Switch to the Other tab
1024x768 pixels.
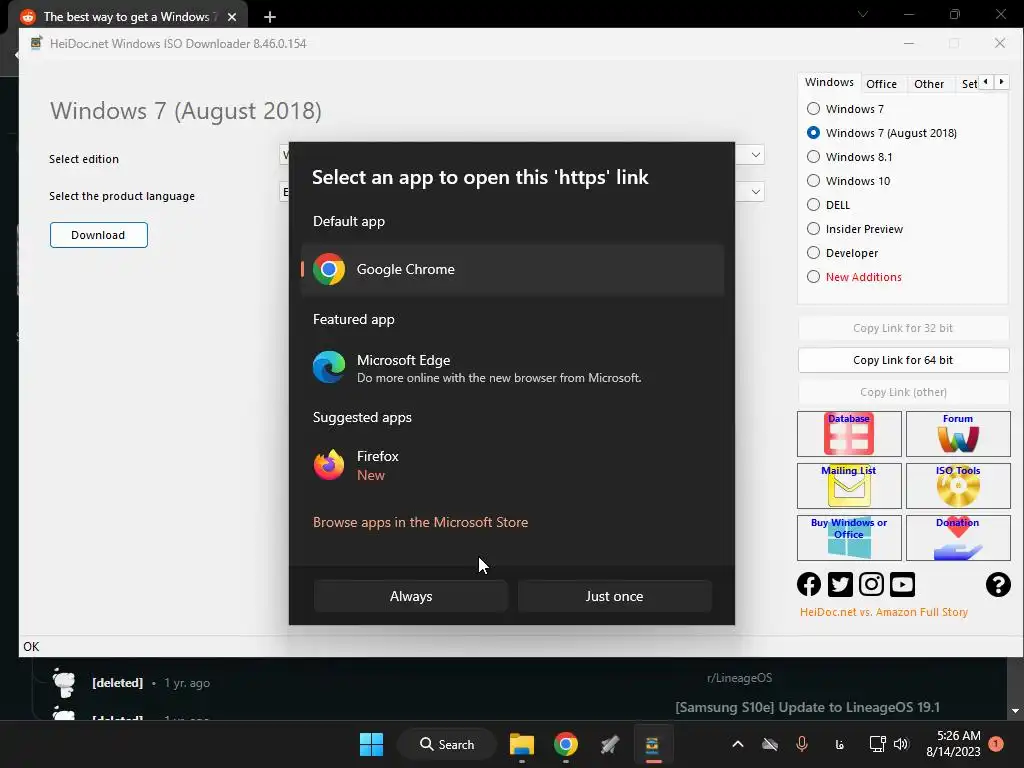929,84
